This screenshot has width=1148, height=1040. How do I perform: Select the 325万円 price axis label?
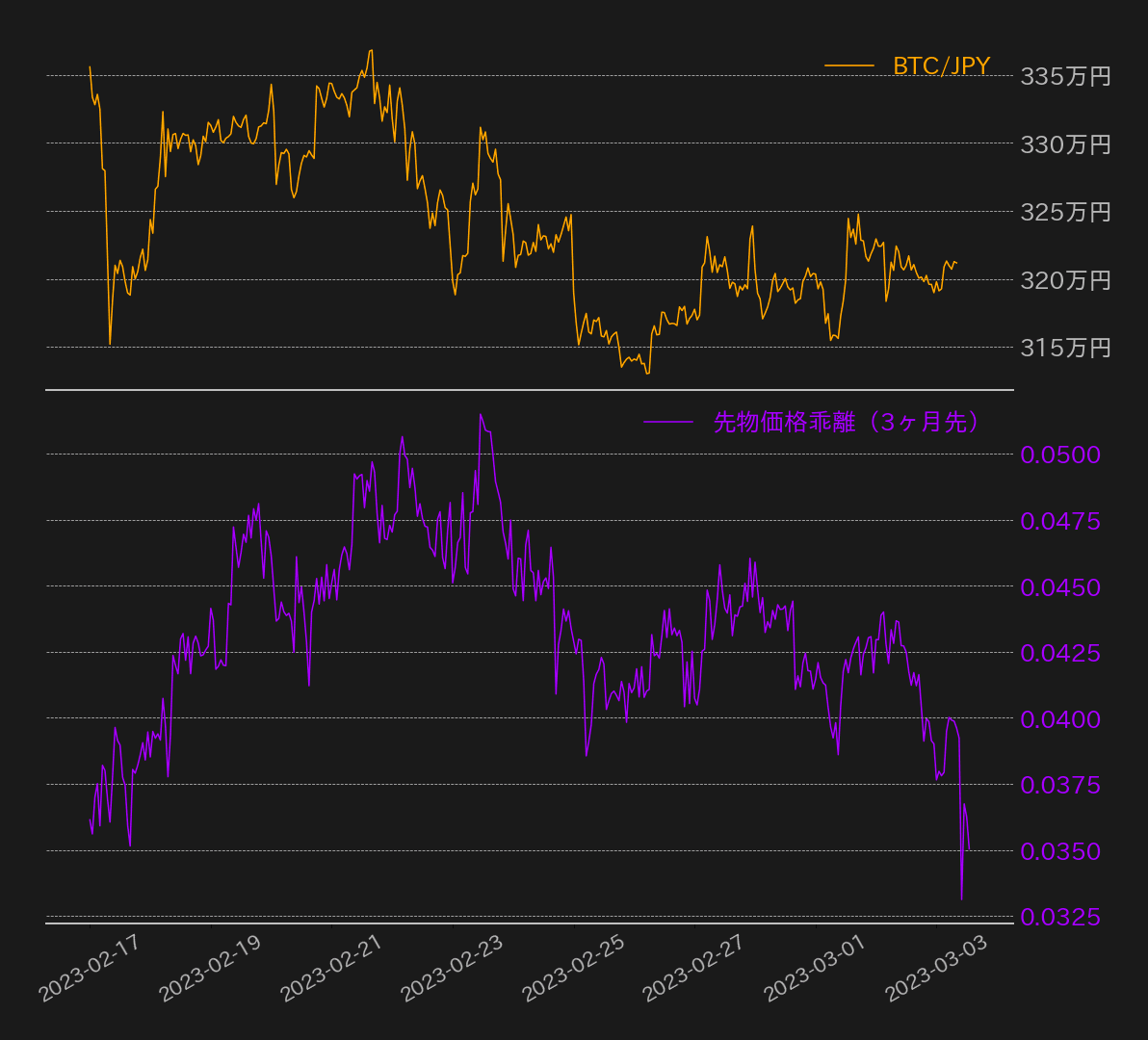pyautogui.click(x=1065, y=212)
